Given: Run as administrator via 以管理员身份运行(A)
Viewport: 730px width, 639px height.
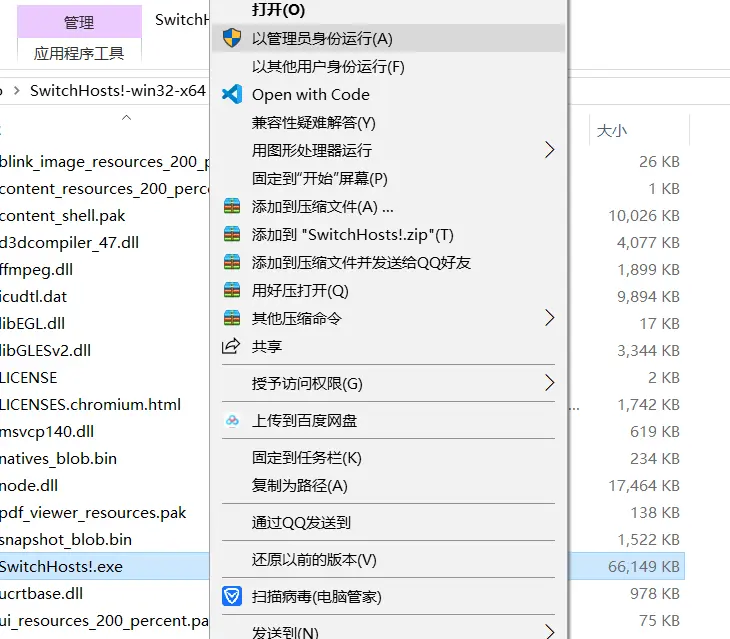Looking at the screenshot, I should pyautogui.click(x=387, y=38).
